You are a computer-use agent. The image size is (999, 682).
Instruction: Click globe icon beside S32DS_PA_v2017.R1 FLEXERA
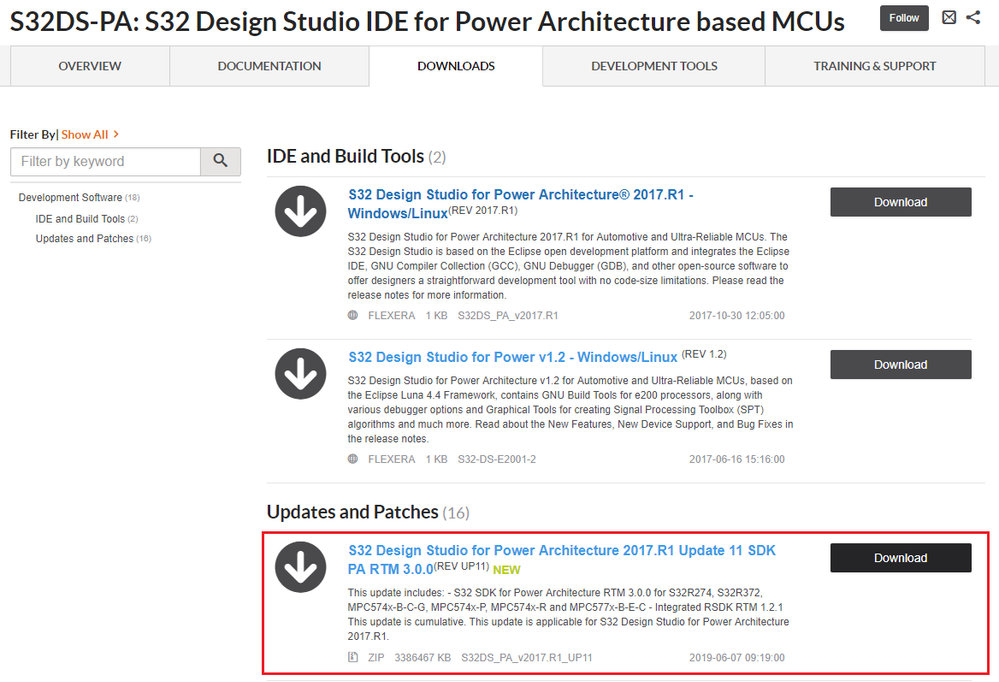353,315
